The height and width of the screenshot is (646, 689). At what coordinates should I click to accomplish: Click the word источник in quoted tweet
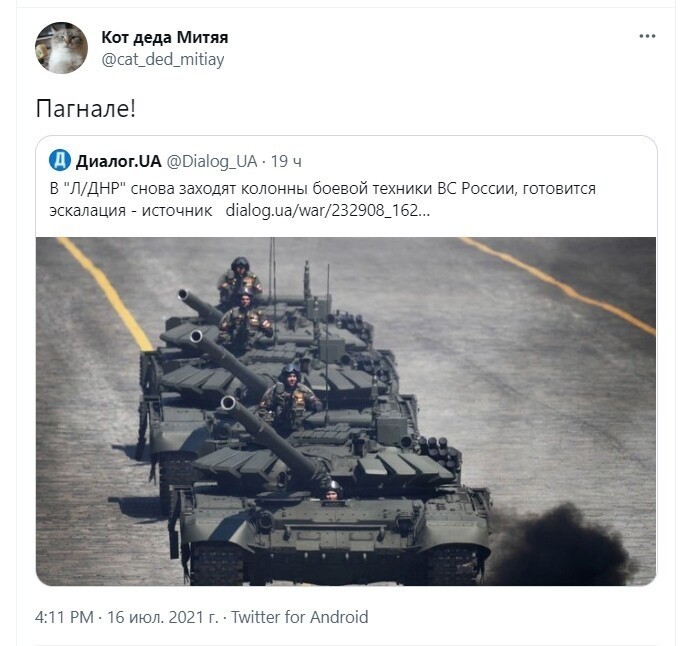(x=177, y=210)
